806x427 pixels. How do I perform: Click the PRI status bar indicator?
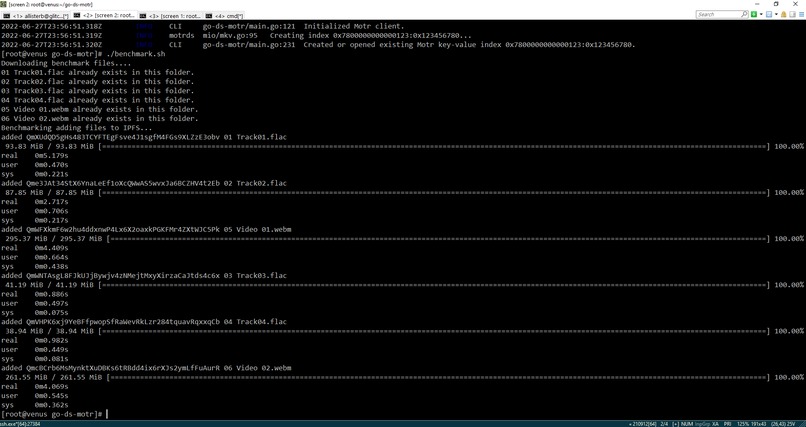728,424
